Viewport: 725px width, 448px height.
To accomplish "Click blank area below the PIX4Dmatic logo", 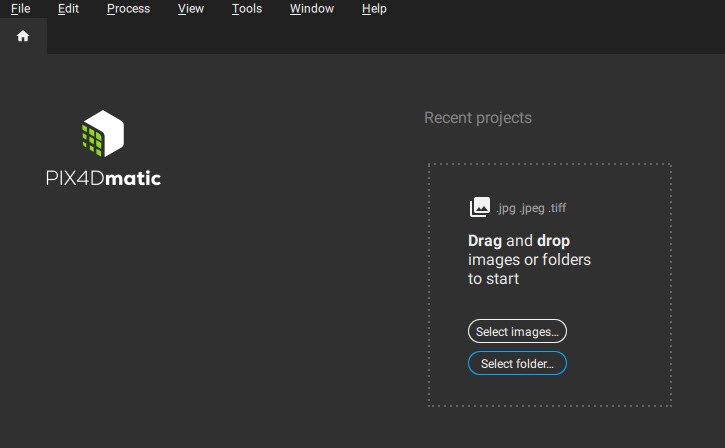I will 103,300.
